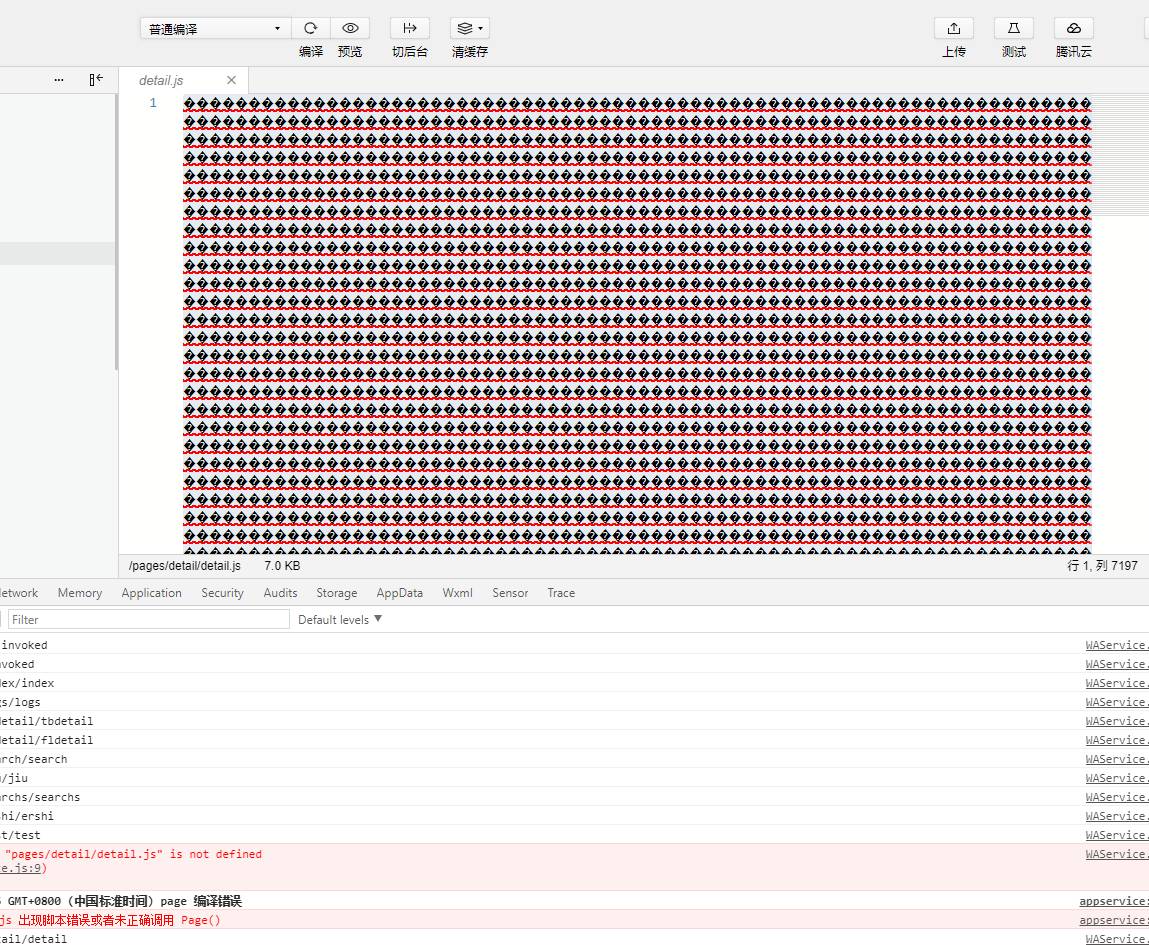Click the editor minimap
Viewport: 1149px width, 945px height.
click(1120, 155)
